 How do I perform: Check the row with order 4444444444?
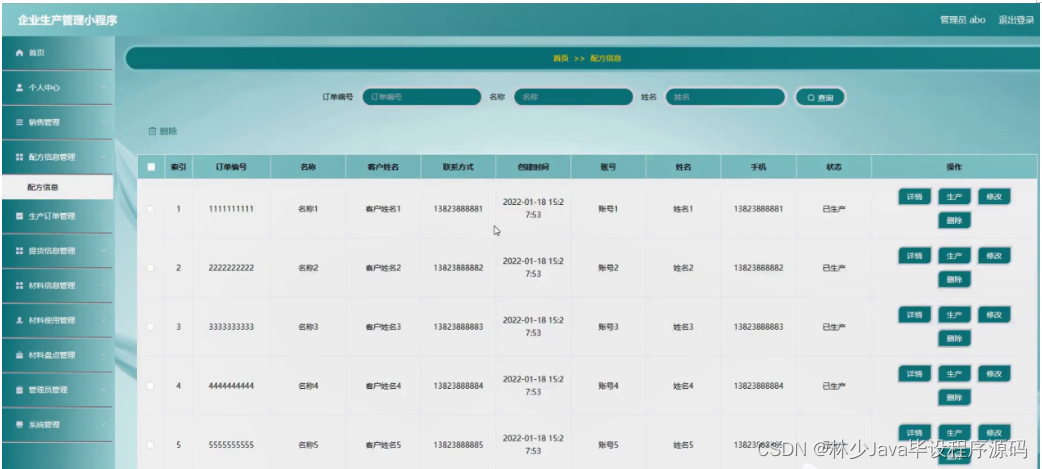click(150, 386)
